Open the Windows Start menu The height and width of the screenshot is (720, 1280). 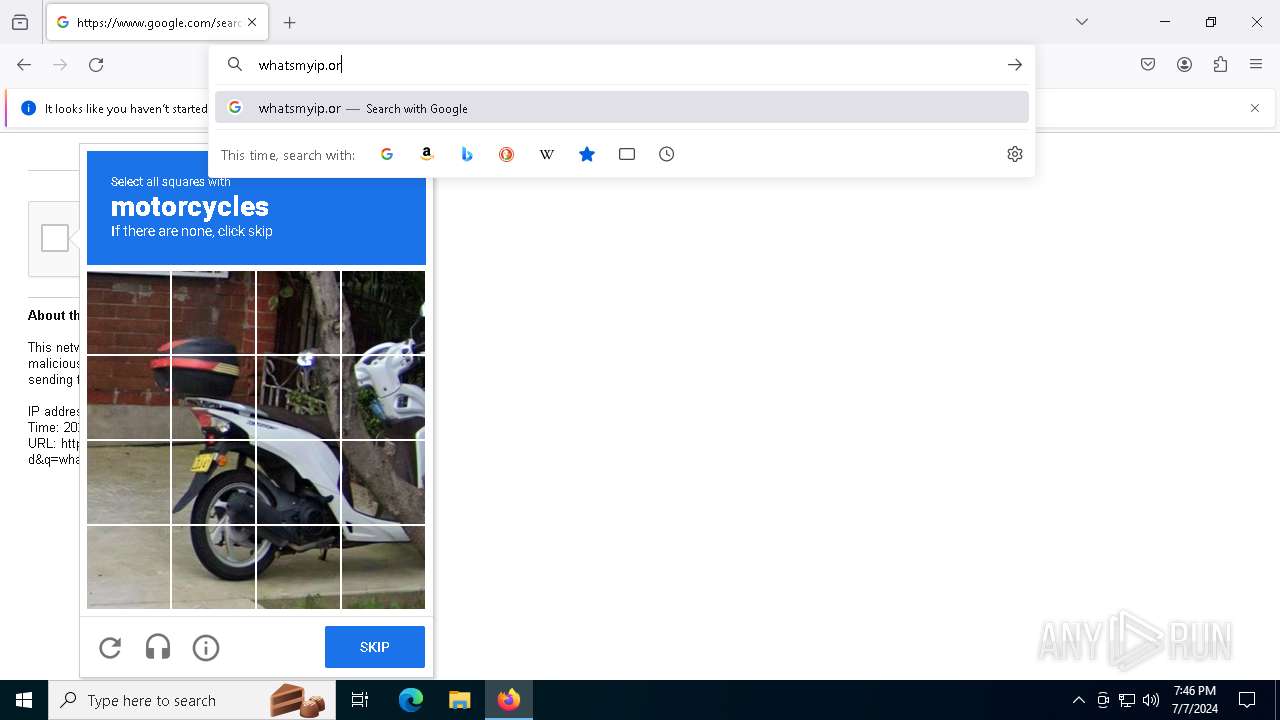[24, 700]
